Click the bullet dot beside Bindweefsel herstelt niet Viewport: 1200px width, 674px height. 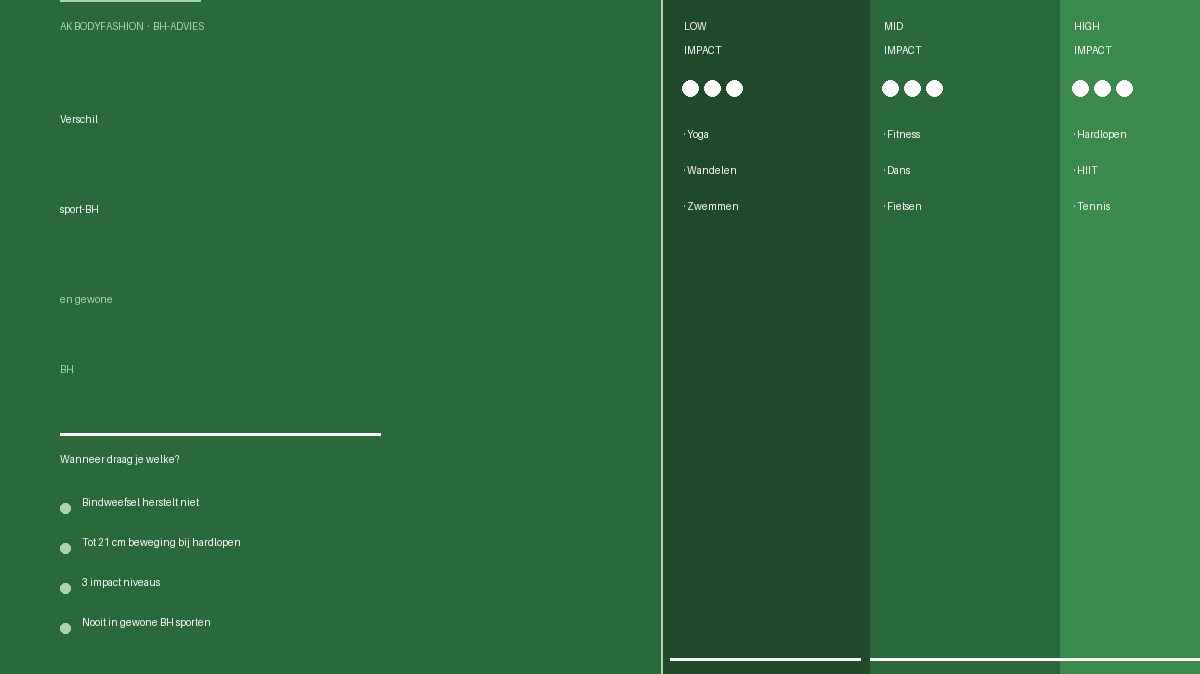click(x=65, y=508)
